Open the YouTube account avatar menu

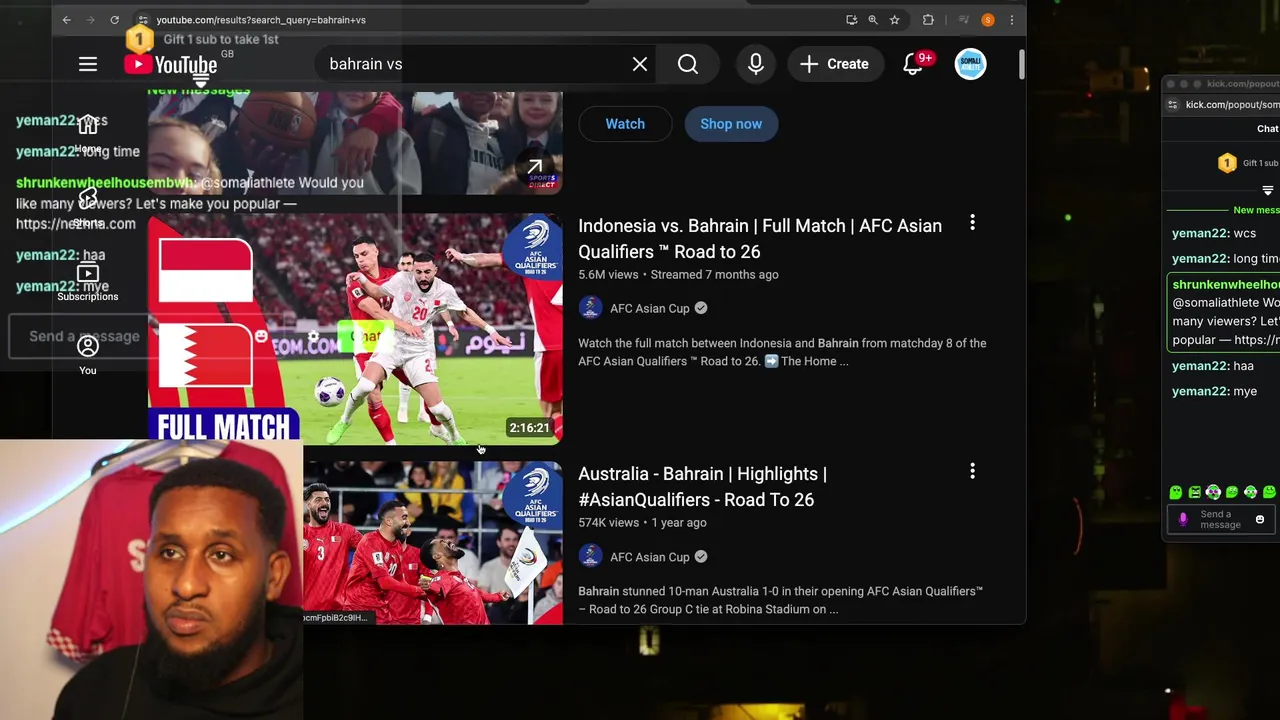(970, 64)
